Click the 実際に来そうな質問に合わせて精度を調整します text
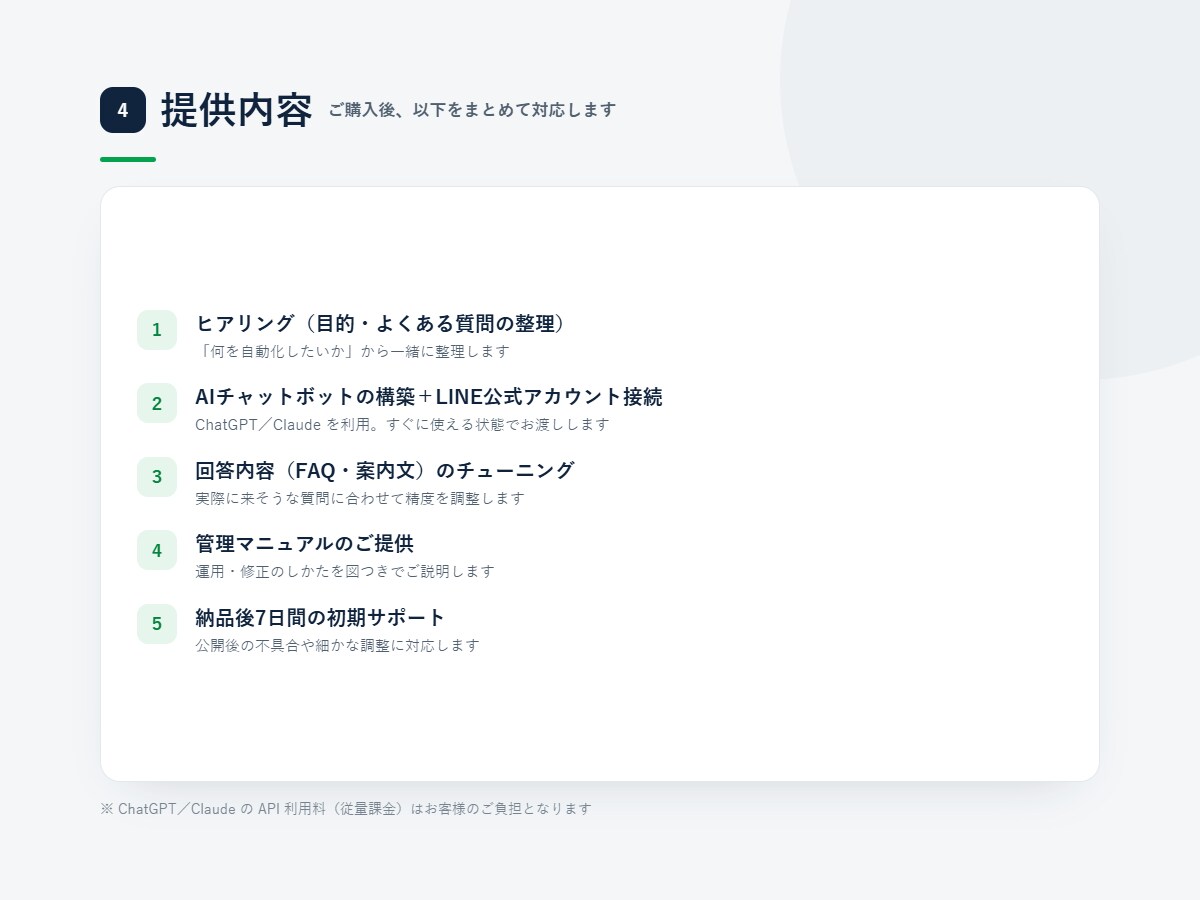Viewport: 1200px width, 900px height. point(360,498)
